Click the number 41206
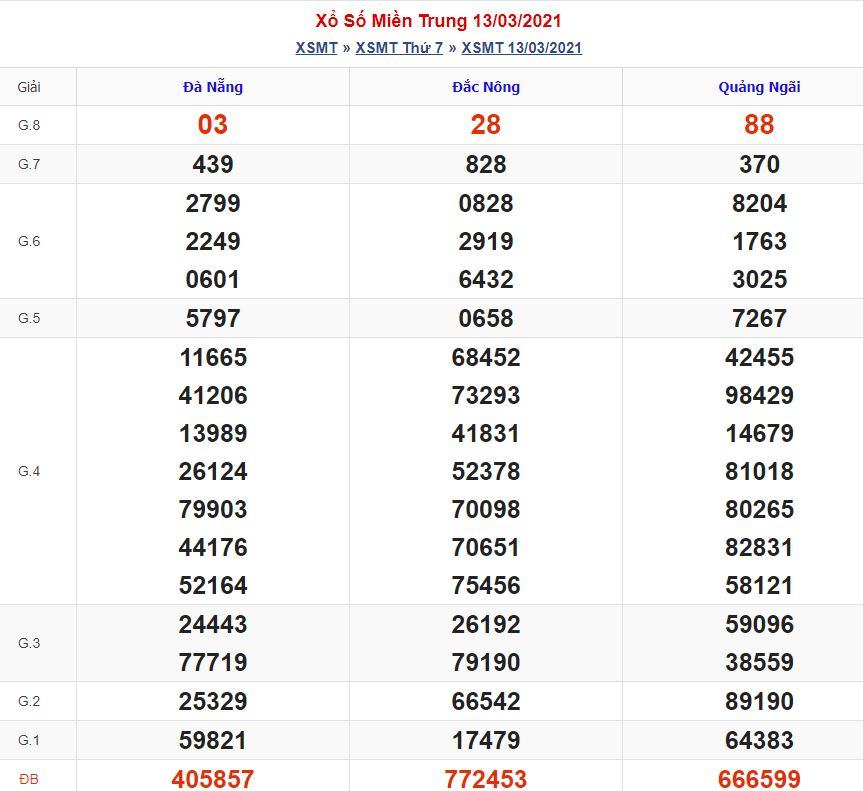Viewport: 863px width, 791px height. point(213,395)
